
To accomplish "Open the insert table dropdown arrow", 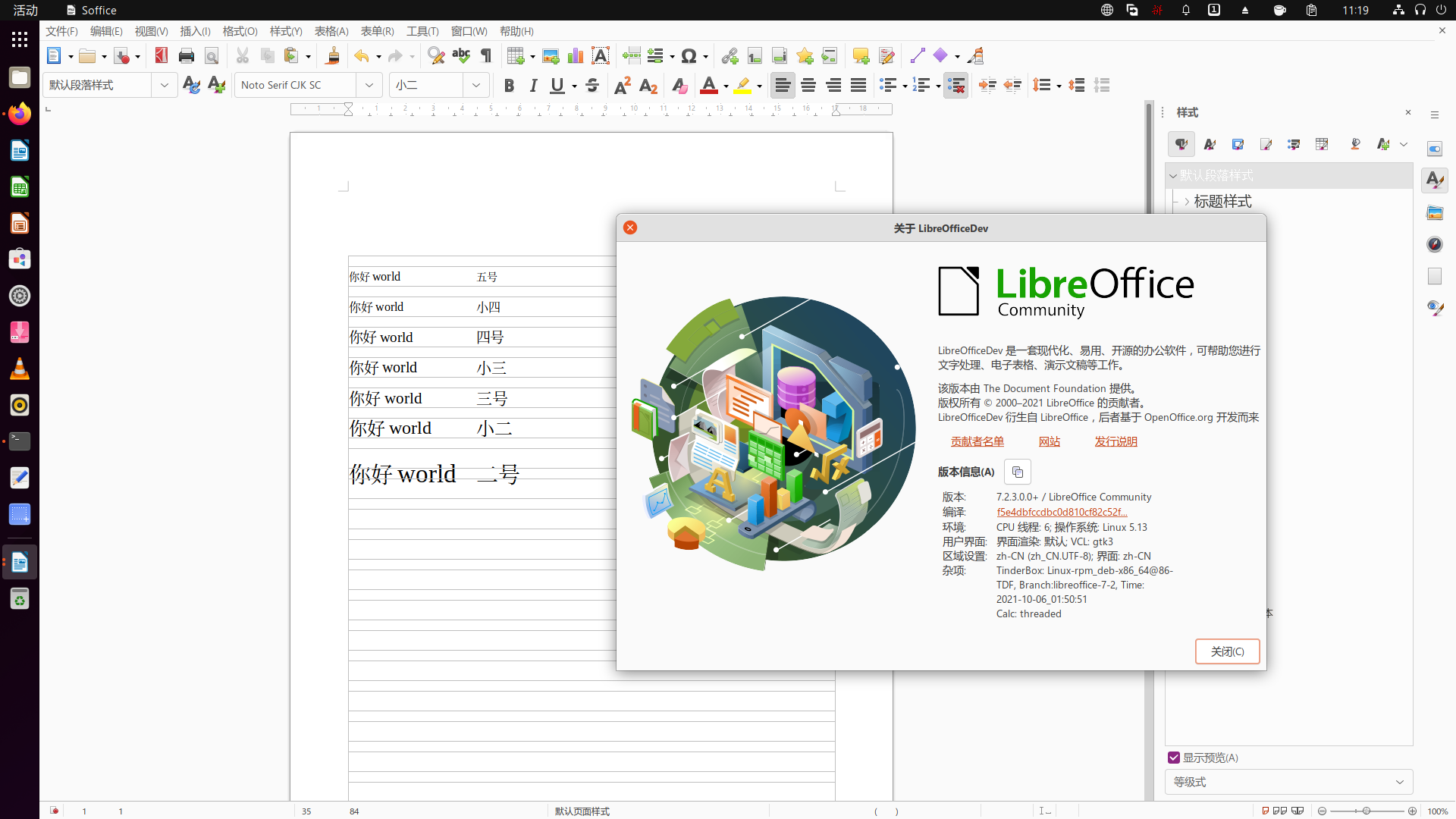I will point(532,57).
